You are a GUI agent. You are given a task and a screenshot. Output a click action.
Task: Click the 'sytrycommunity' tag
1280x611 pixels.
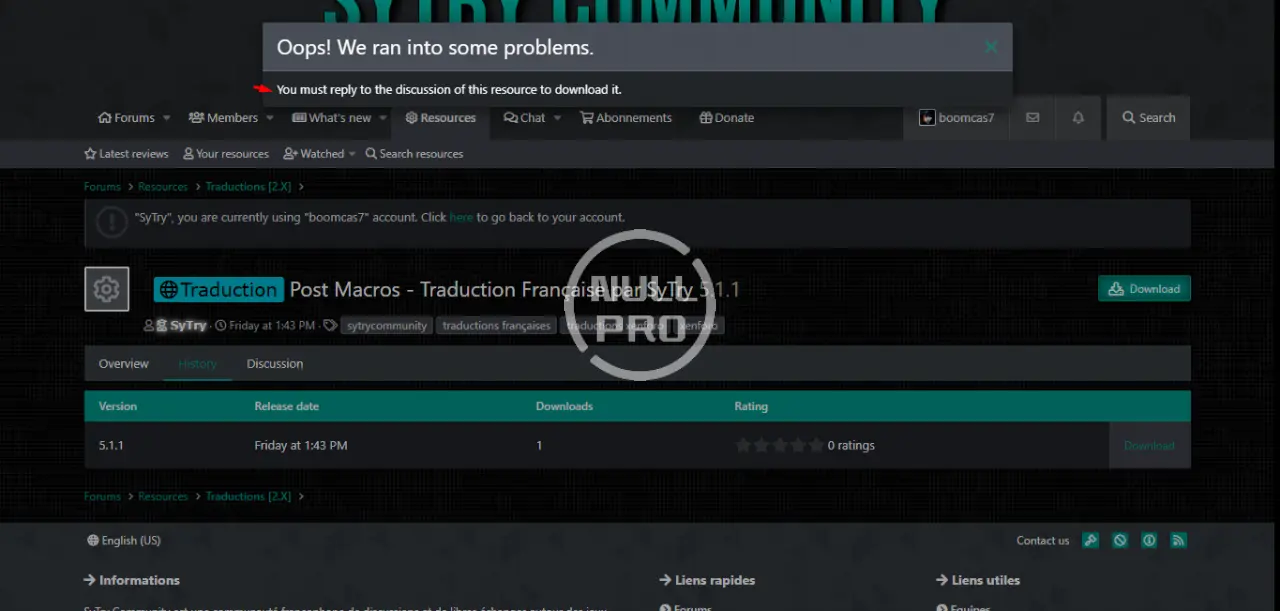tap(387, 326)
